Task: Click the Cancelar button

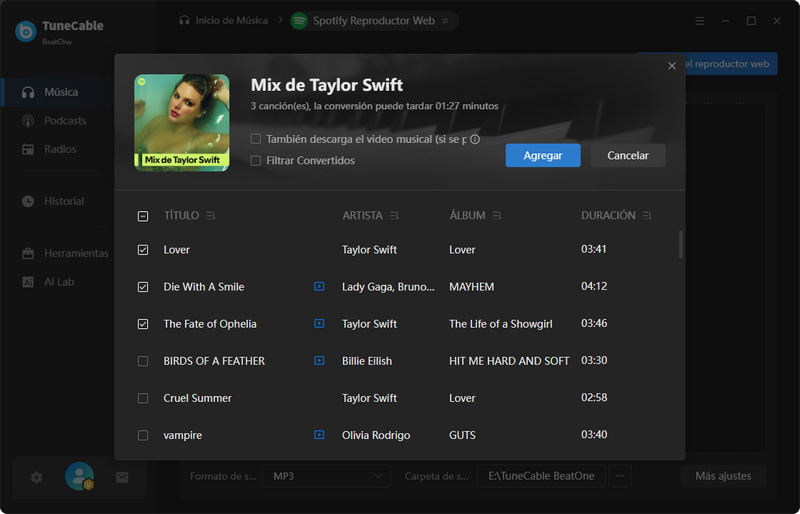Action: click(628, 155)
